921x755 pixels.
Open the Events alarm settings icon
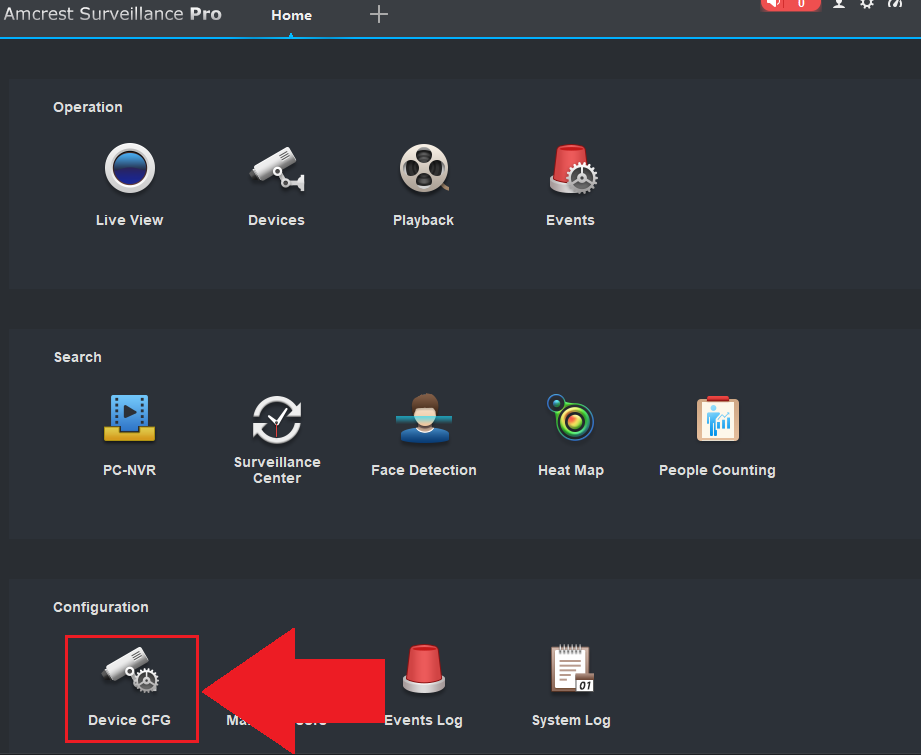click(x=571, y=168)
